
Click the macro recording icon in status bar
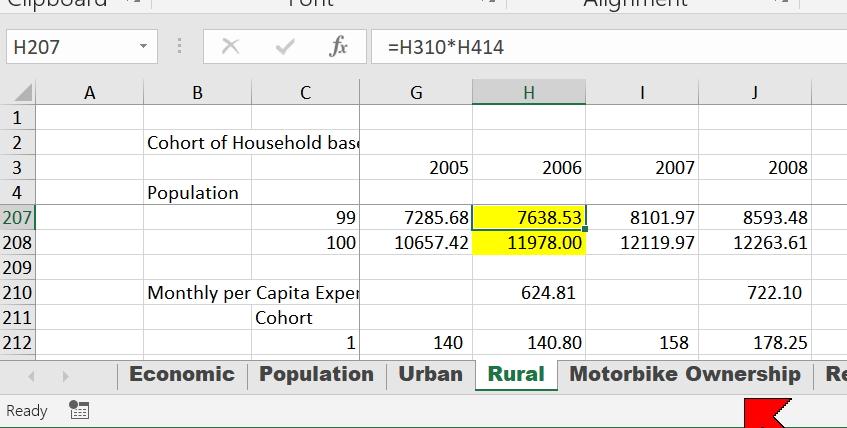click(79, 411)
